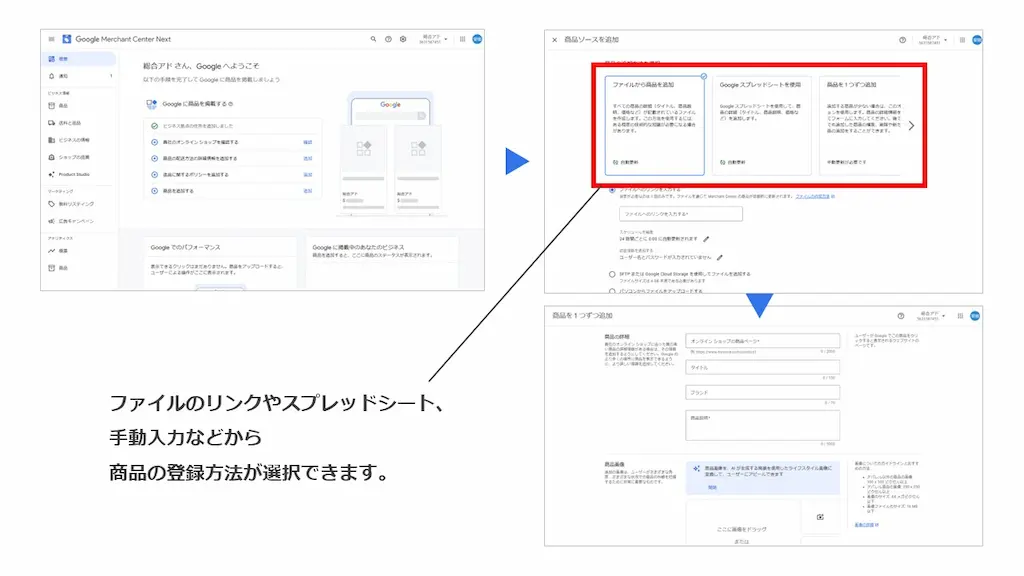Open the Google apps grid icon

461,38
